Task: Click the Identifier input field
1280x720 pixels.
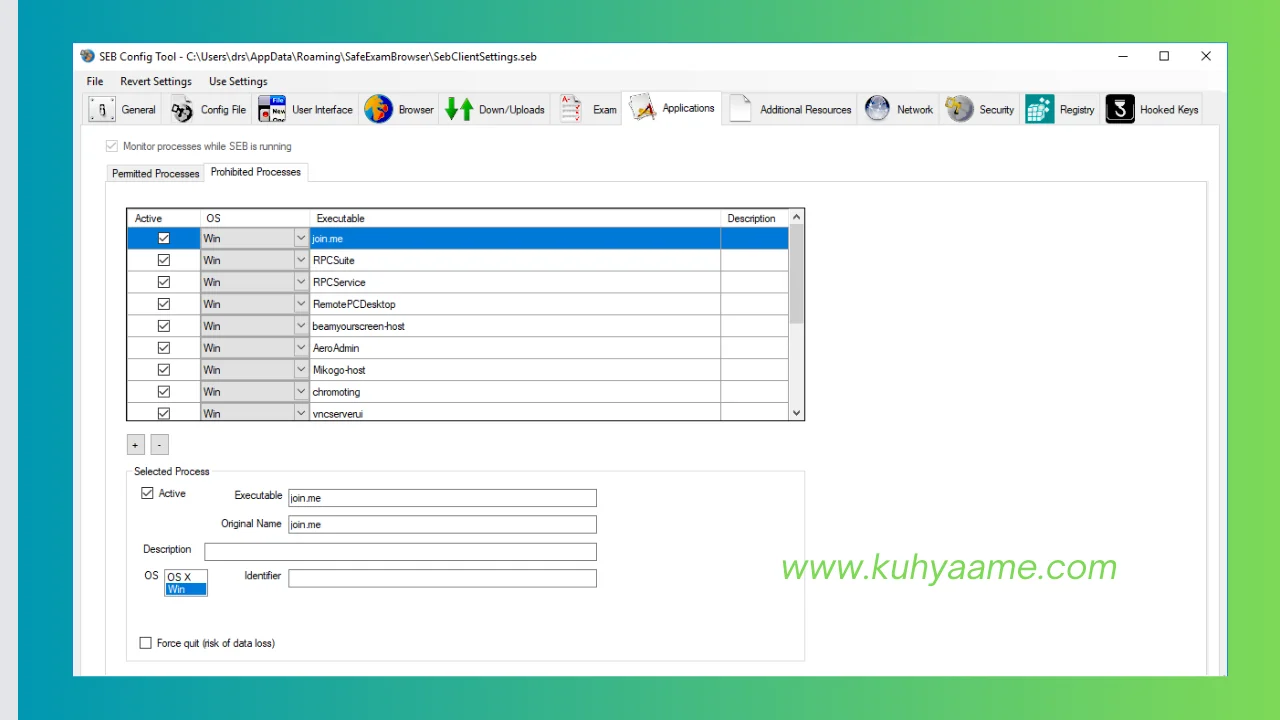Action: 442,578
